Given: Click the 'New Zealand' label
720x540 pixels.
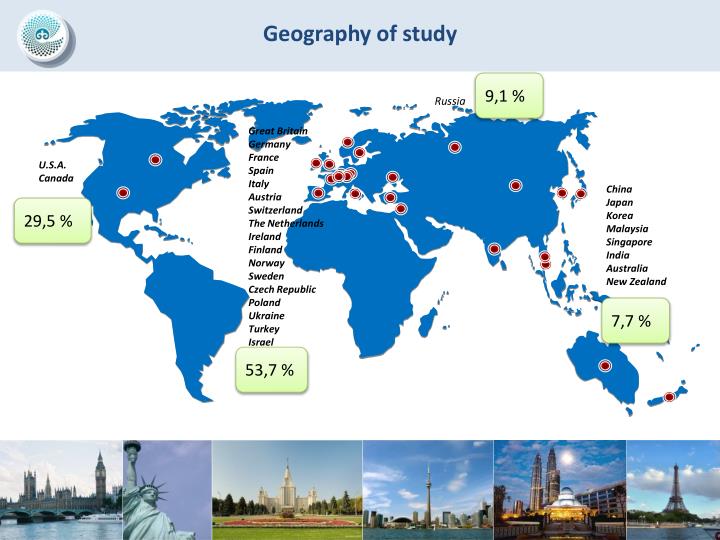Looking at the screenshot, I should tap(636, 281).
